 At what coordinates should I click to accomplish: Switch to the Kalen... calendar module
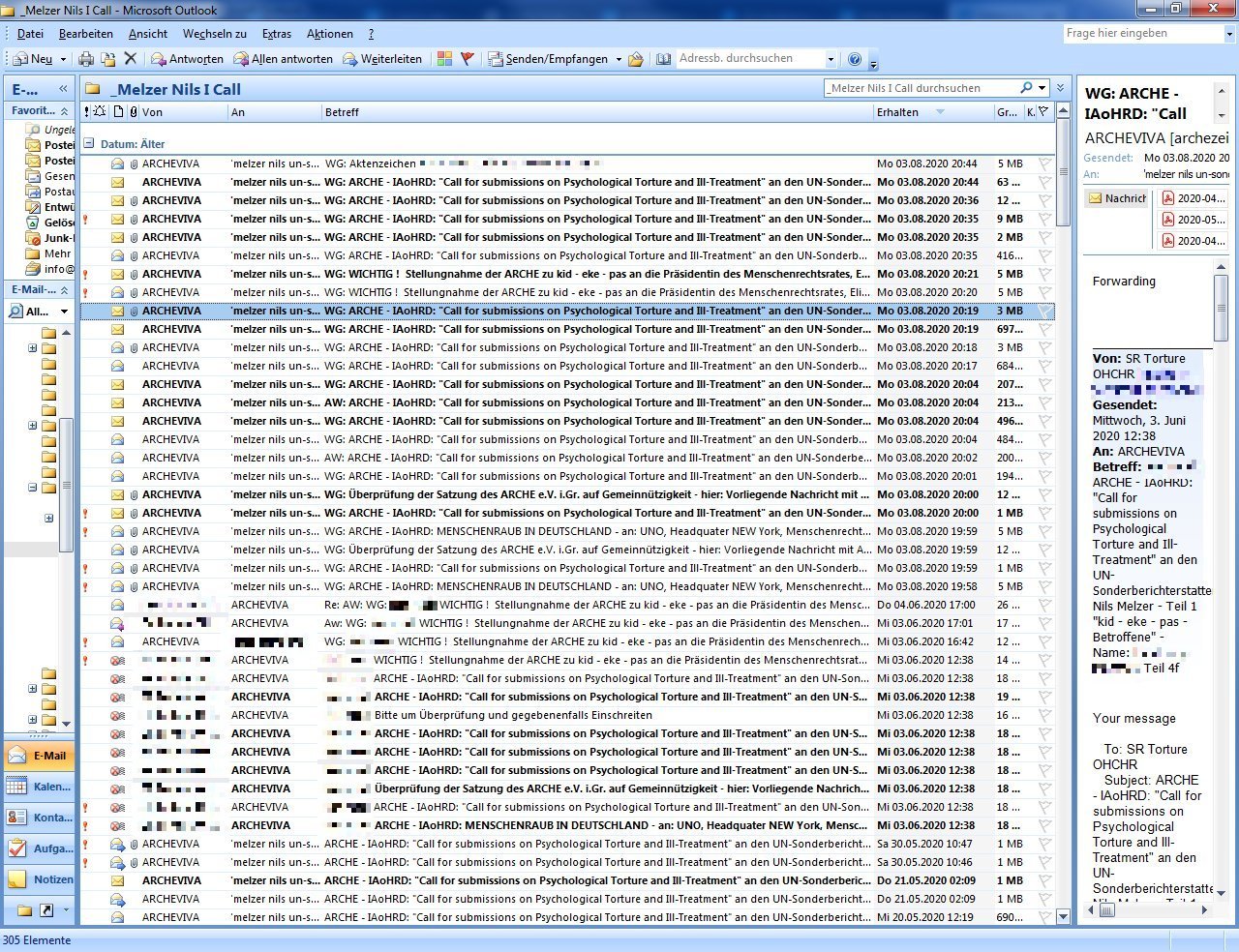click(x=40, y=787)
